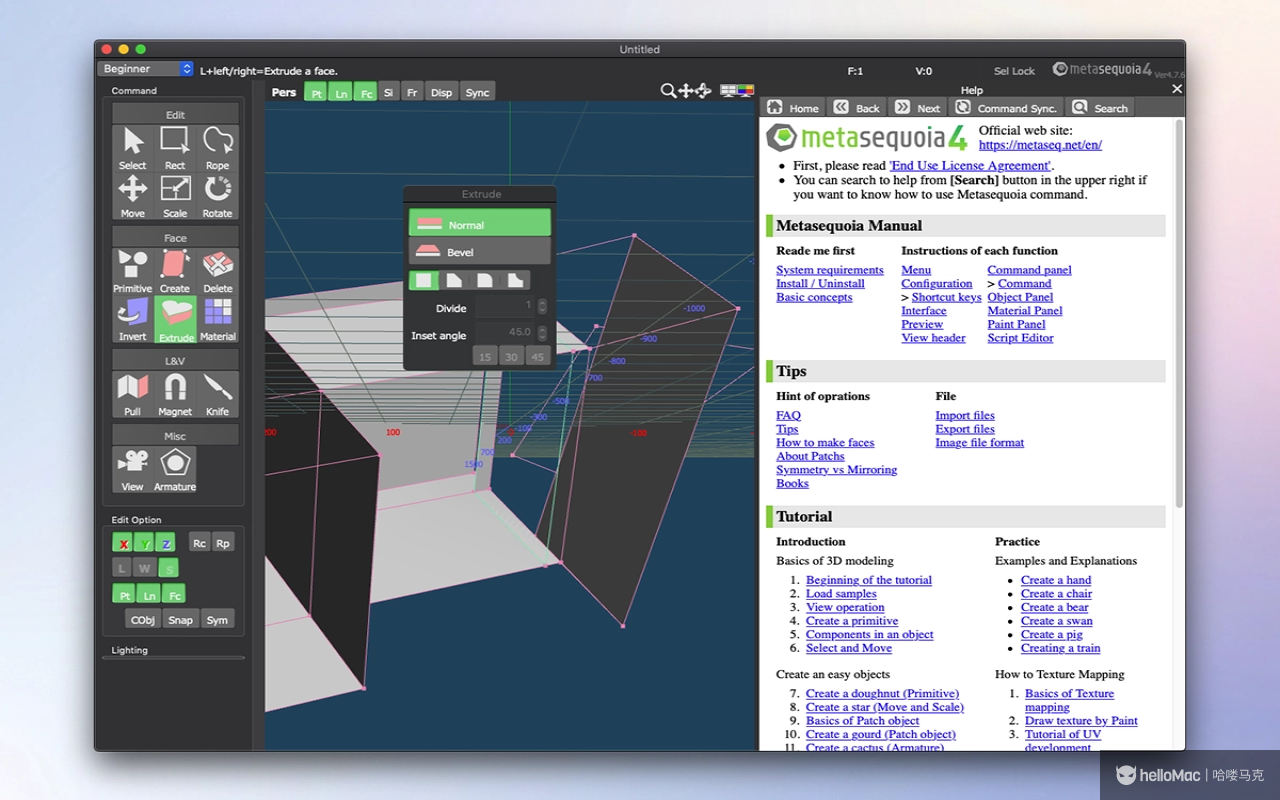The width and height of the screenshot is (1280, 800).
Task: Click Next in Help toolbar
Action: click(x=918, y=108)
